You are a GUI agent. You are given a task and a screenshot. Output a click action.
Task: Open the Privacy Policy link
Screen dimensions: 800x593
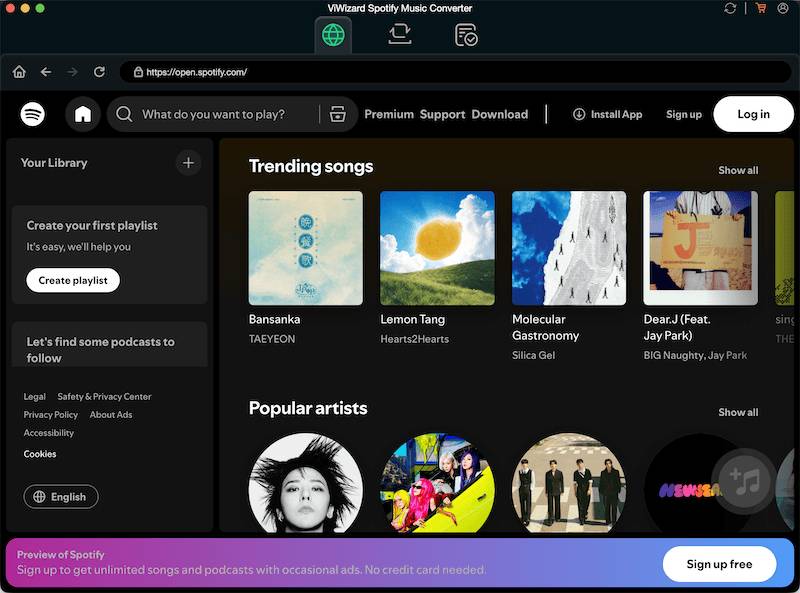(51, 414)
